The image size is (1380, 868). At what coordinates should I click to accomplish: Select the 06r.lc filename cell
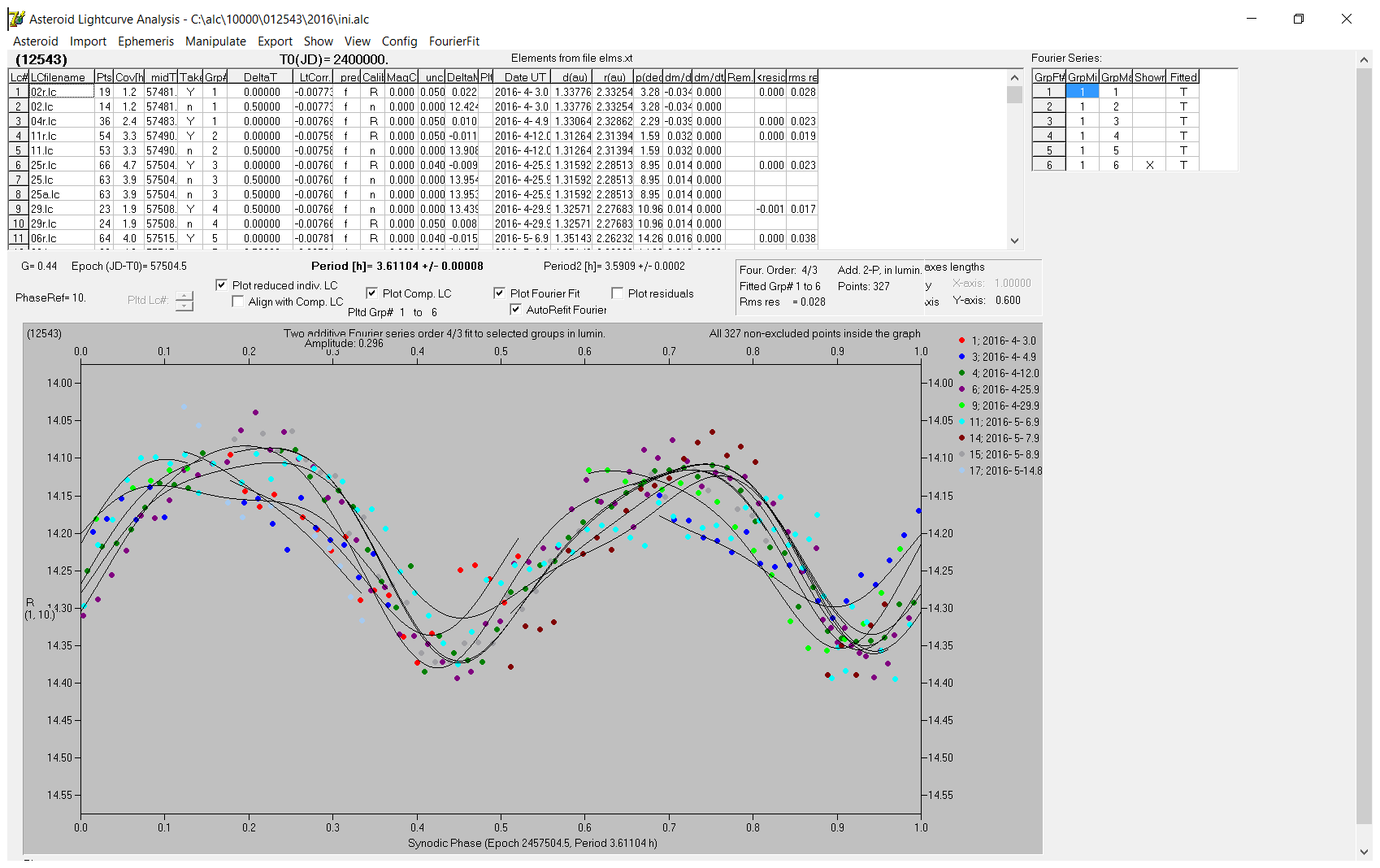tap(62, 238)
